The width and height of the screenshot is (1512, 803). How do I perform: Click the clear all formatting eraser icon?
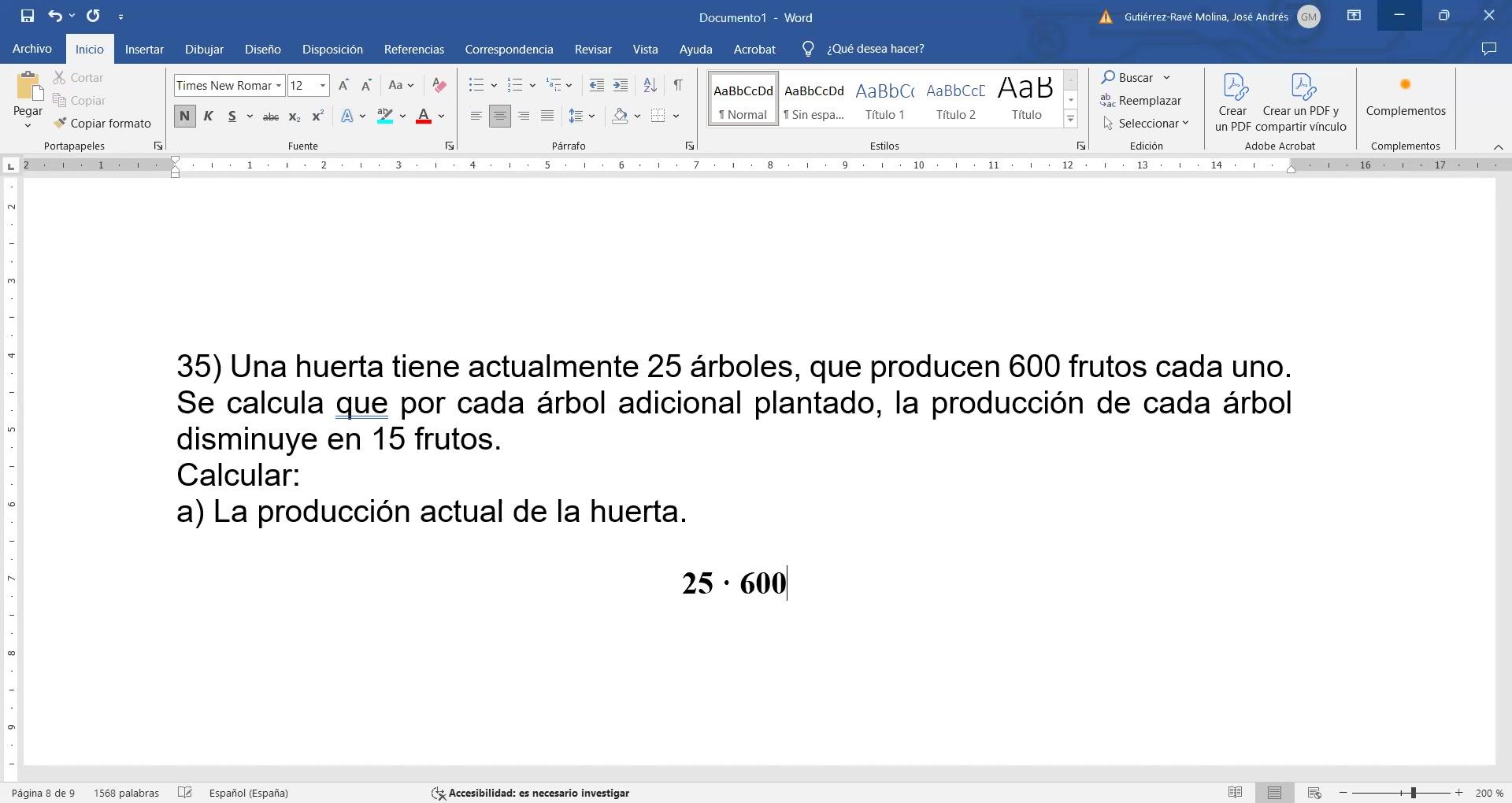point(439,85)
